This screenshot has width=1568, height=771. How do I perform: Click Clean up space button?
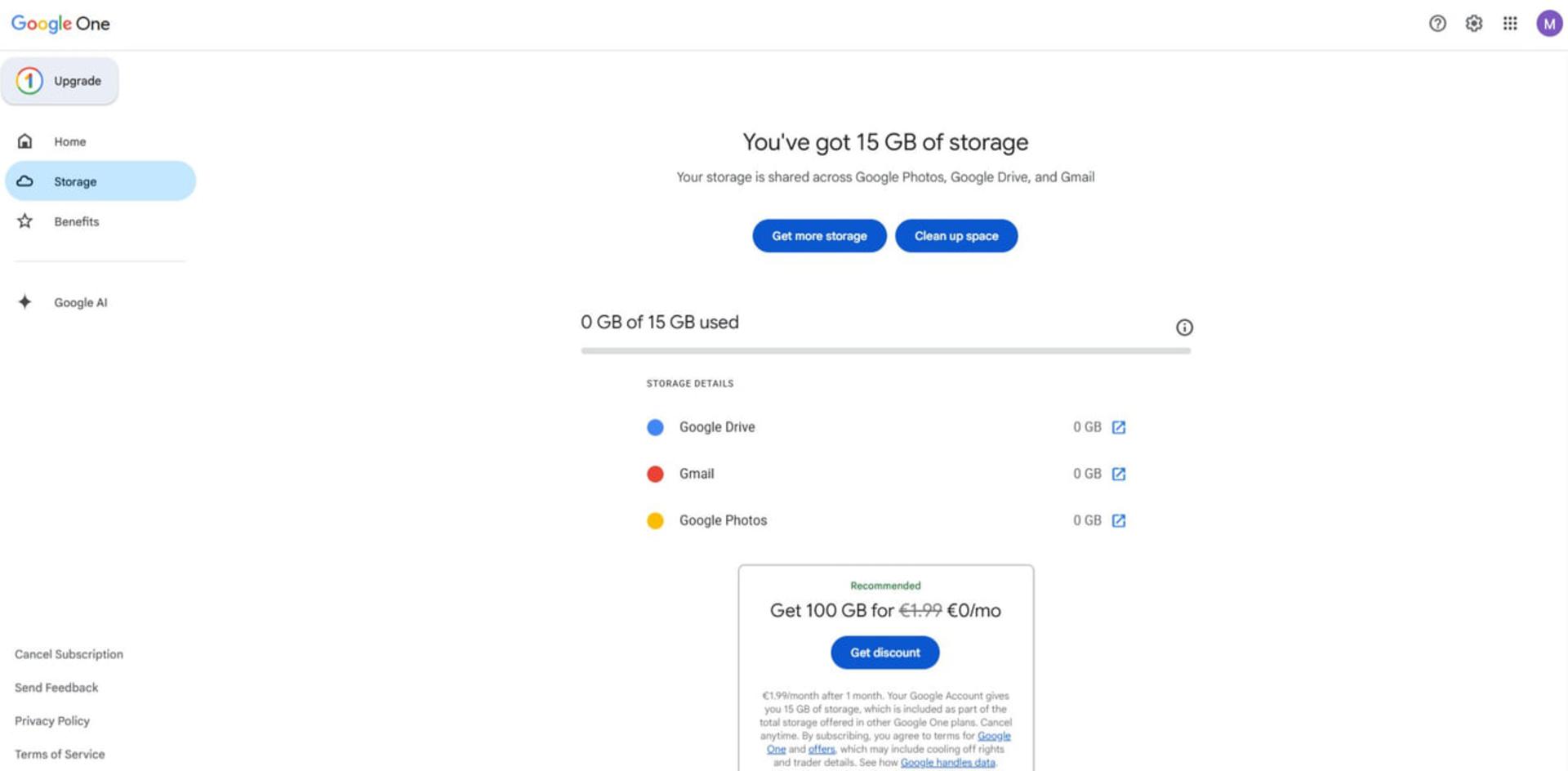[x=956, y=236]
